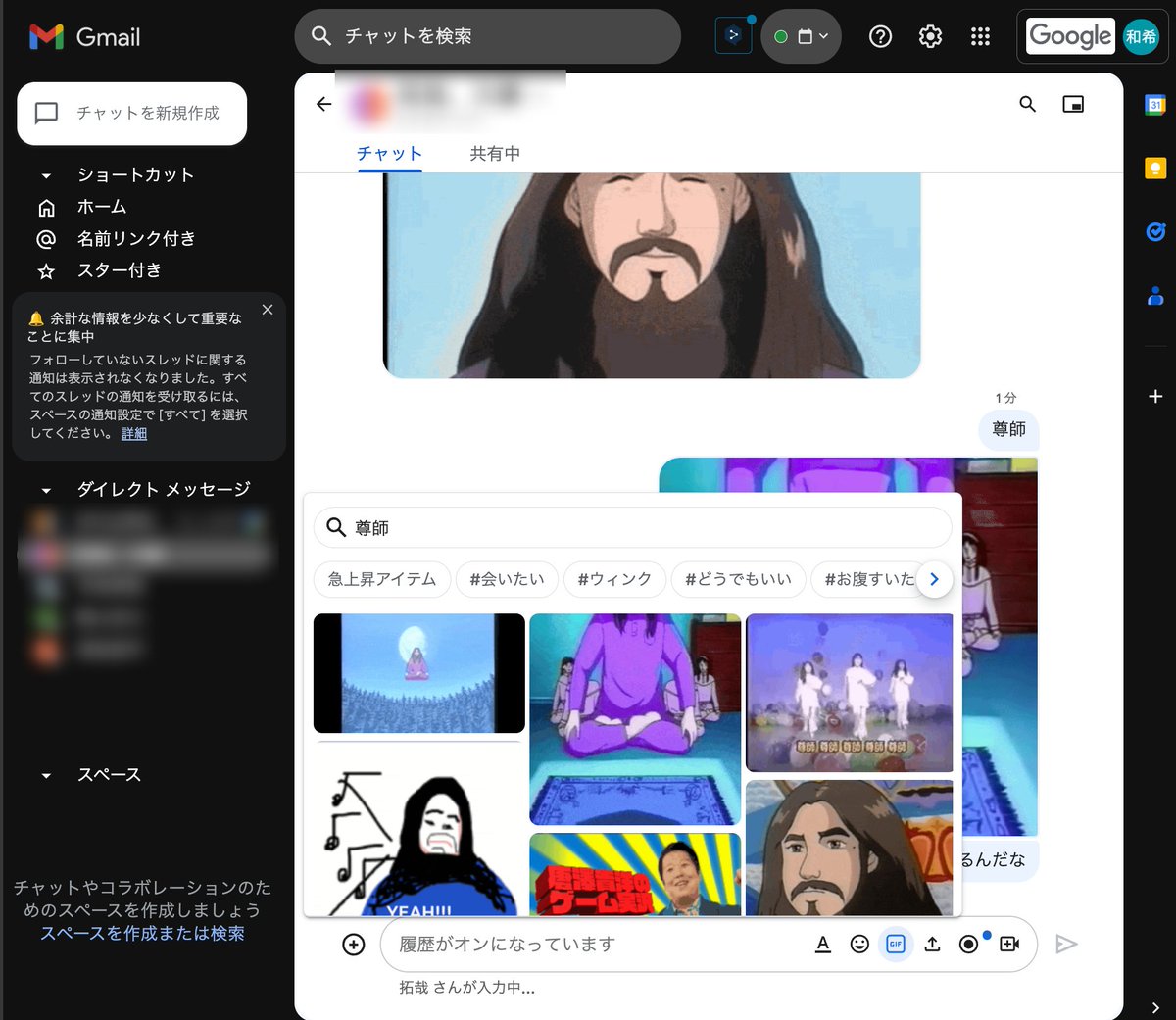Dismiss the notification info card
1176x1020 pixels.
(268, 310)
